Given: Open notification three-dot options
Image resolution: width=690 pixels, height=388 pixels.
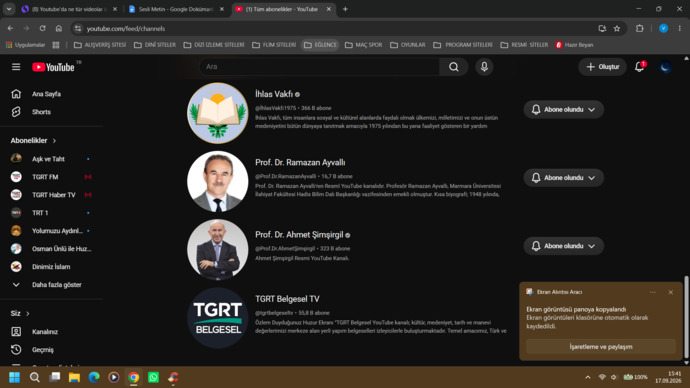Looking at the screenshot, I should [x=653, y=292].
